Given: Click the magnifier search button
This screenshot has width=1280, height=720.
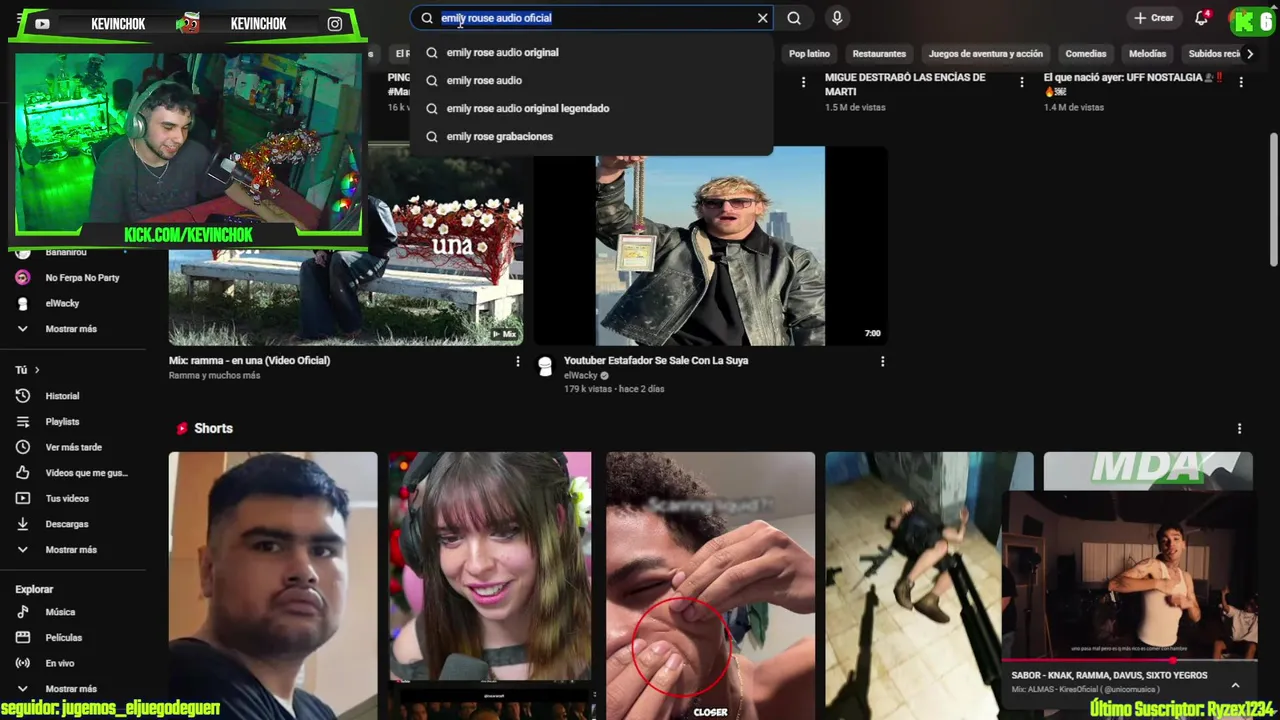Looking at the screenshot, I should pos(794,18).
